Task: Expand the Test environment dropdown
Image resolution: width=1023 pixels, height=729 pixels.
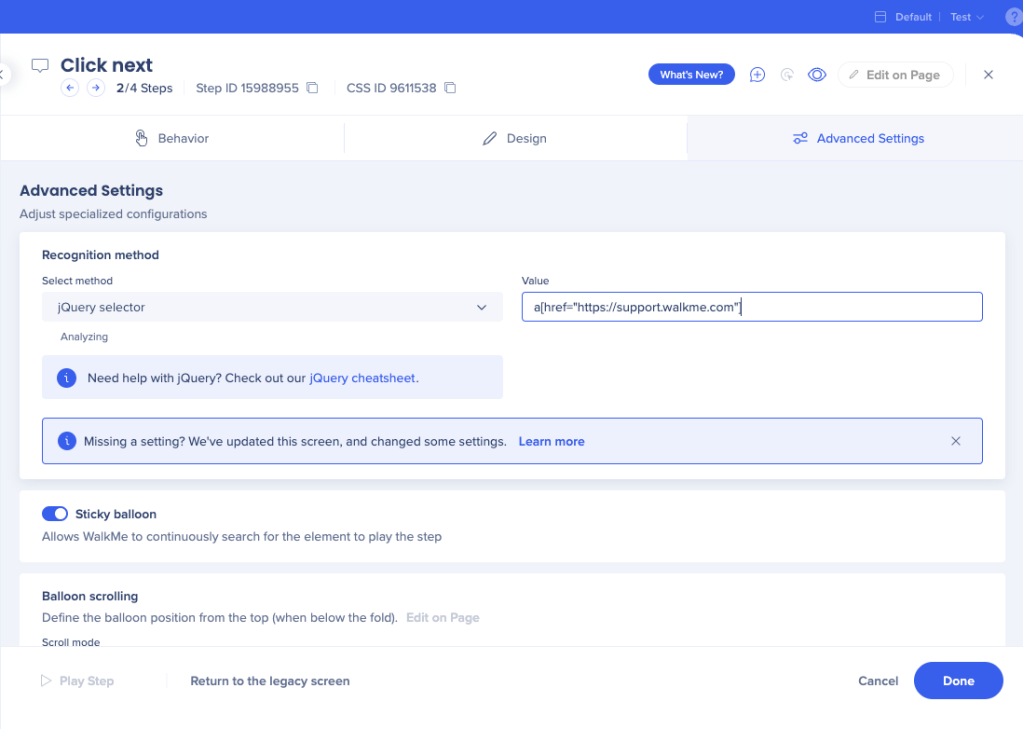Action: 966,17
